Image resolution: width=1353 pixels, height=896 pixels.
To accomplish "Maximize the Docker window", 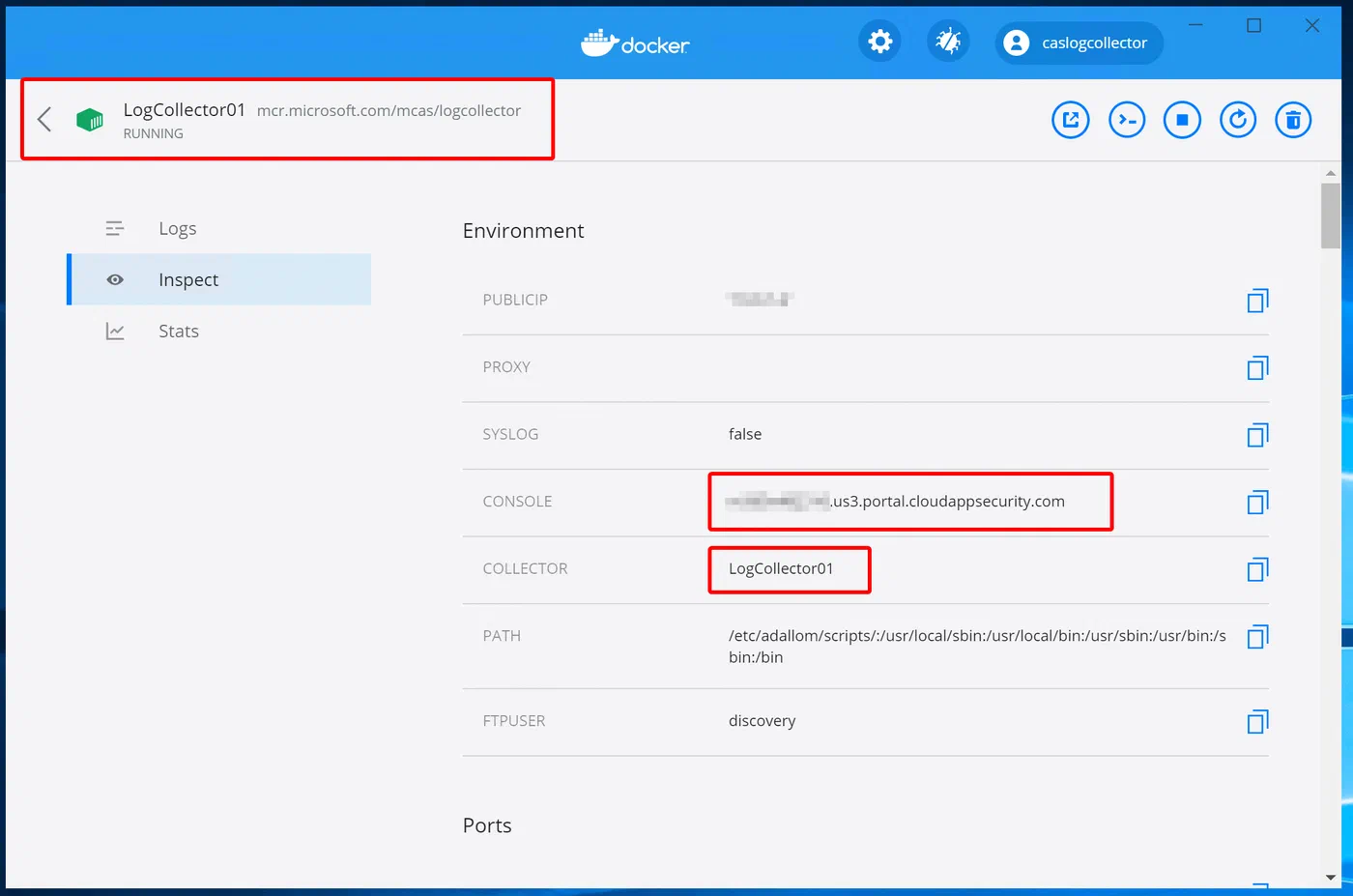I will click(1253, 25).
